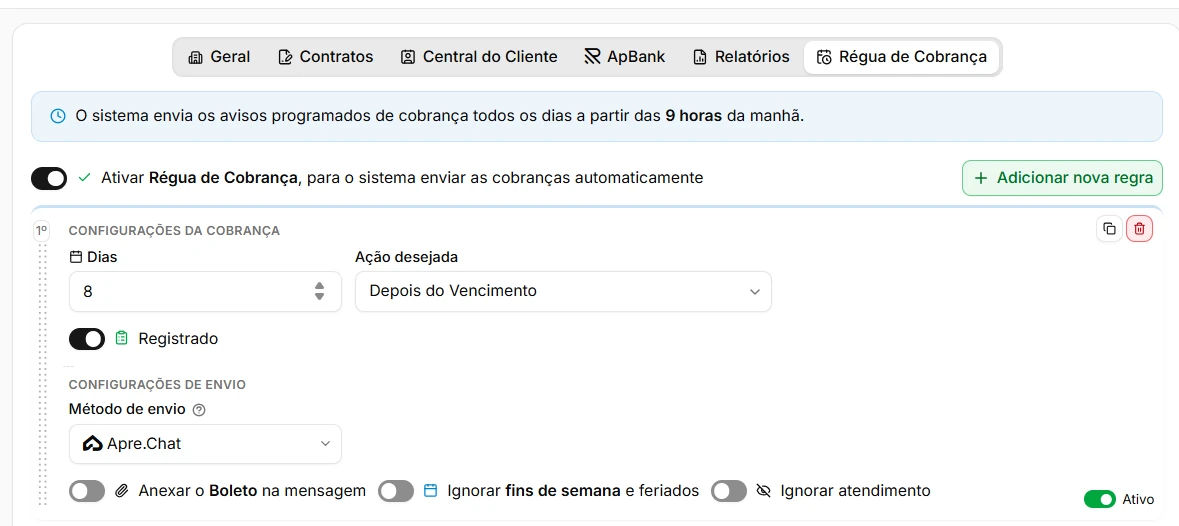
Task: Click the calendar icon next to Dias label
Action: [x=75, y=257]
